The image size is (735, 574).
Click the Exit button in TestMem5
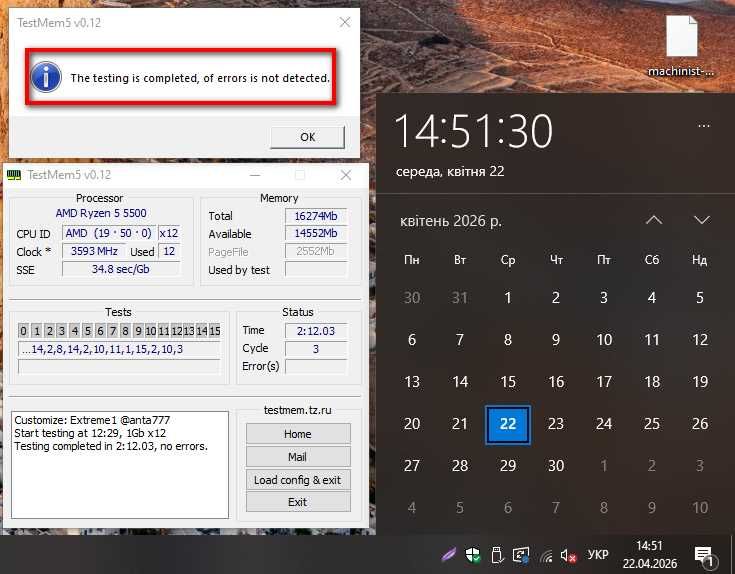pos(298,502)
